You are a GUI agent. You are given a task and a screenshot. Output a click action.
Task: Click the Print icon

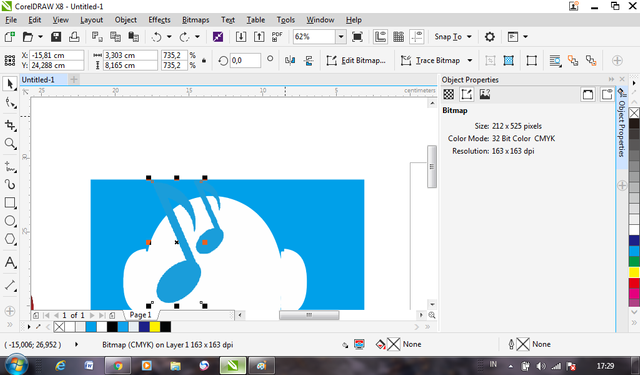click(x=74, y=37)
